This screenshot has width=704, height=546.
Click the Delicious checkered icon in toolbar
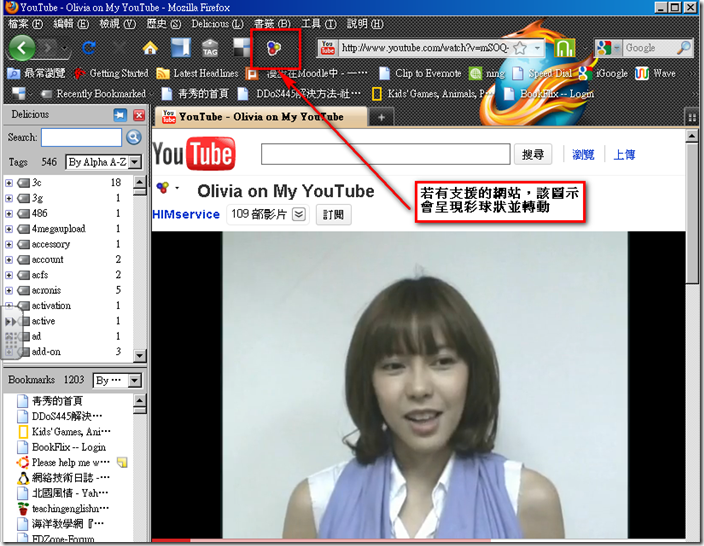pyautogui.click(x=241, y=48)
